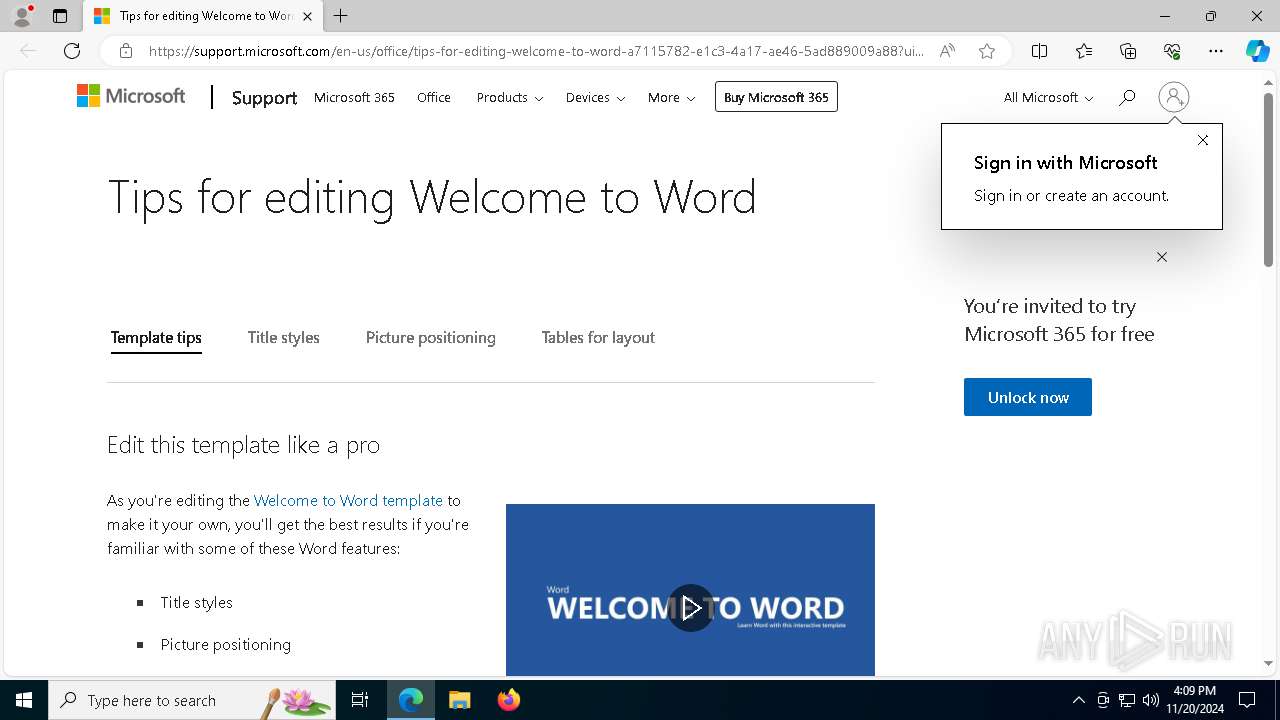Click the Unlock now button
The width and height of the screenshot is (1280, 720).
coord(1028,397)
